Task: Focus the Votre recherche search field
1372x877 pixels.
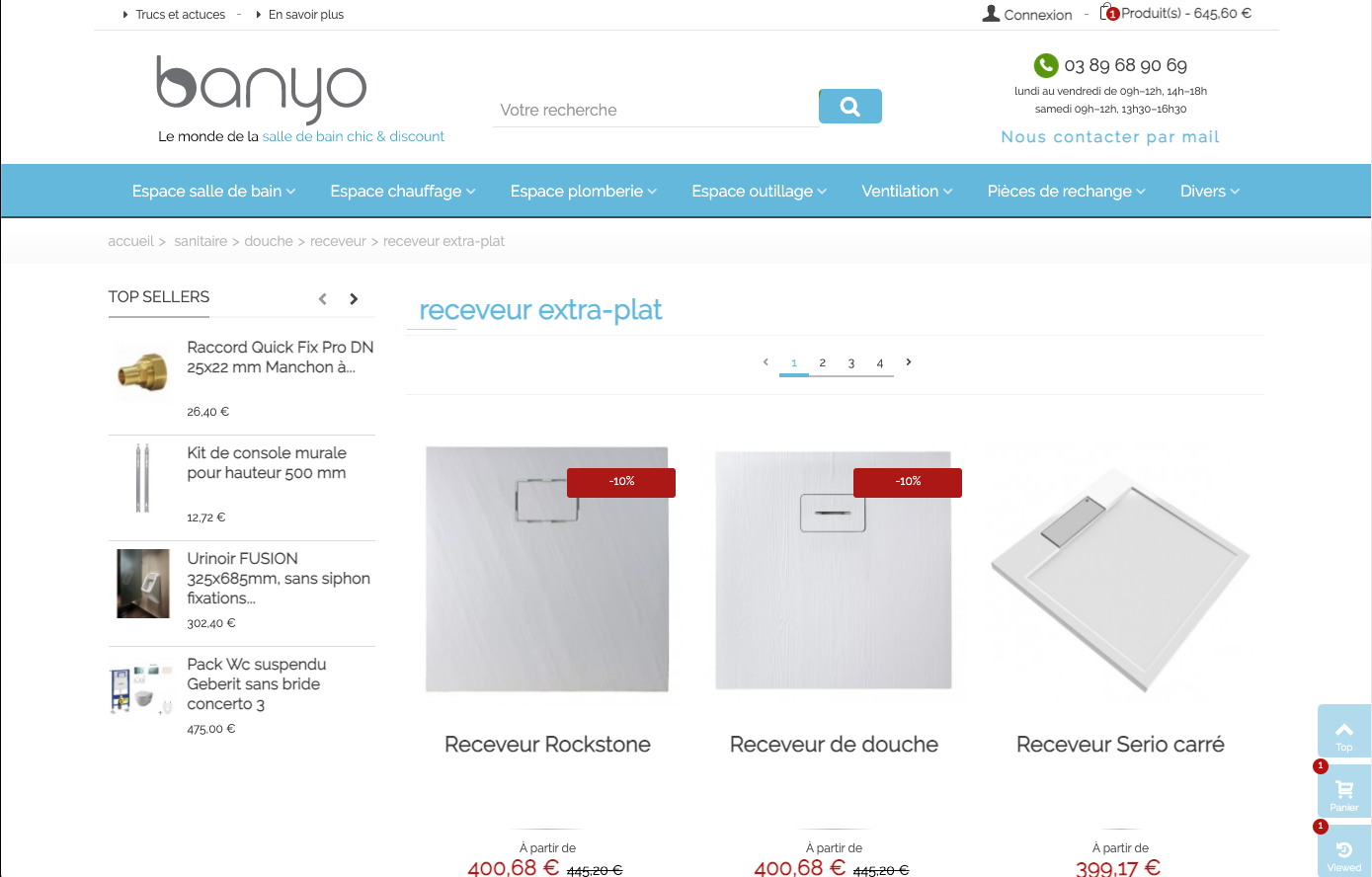Action: (656, 110)
